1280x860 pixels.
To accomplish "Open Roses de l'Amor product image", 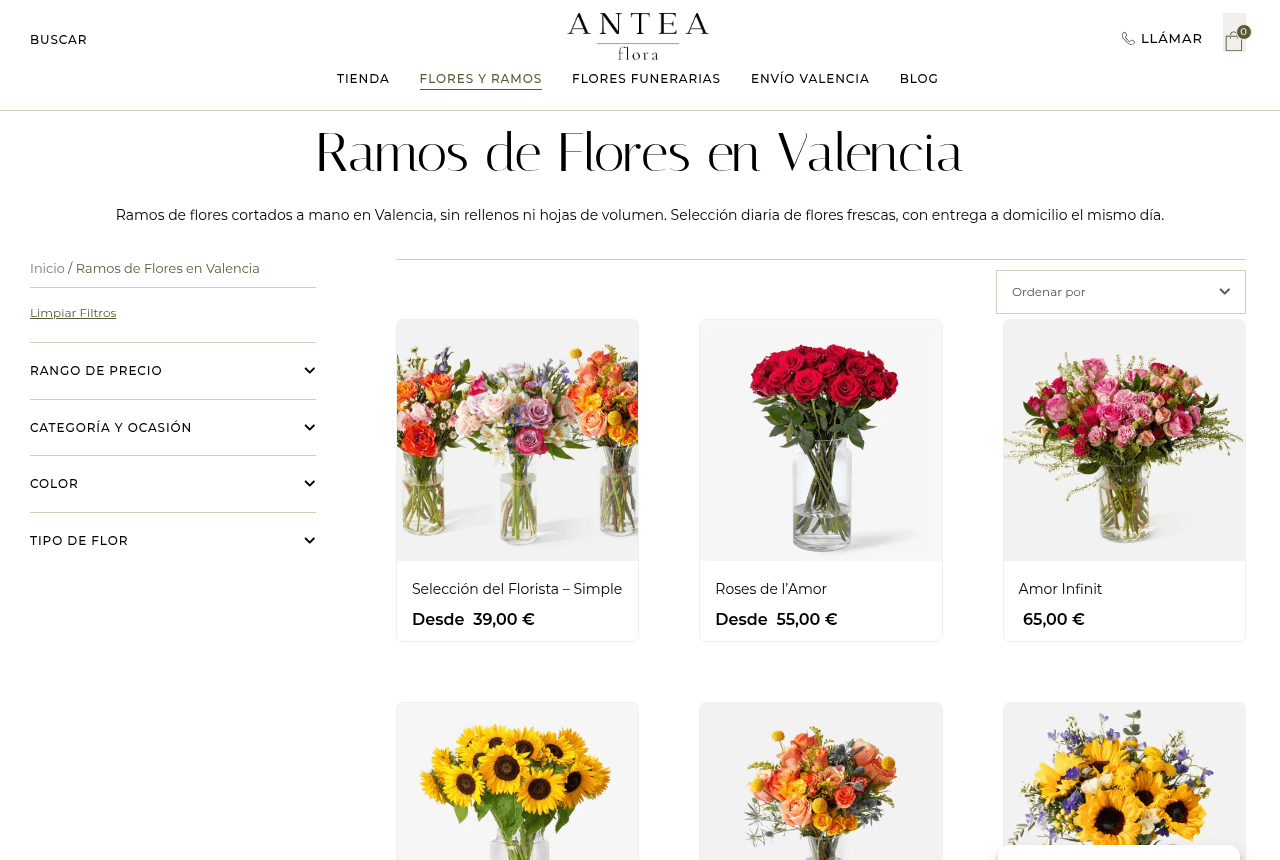I will pyautogui.click(x=821, y=440).
